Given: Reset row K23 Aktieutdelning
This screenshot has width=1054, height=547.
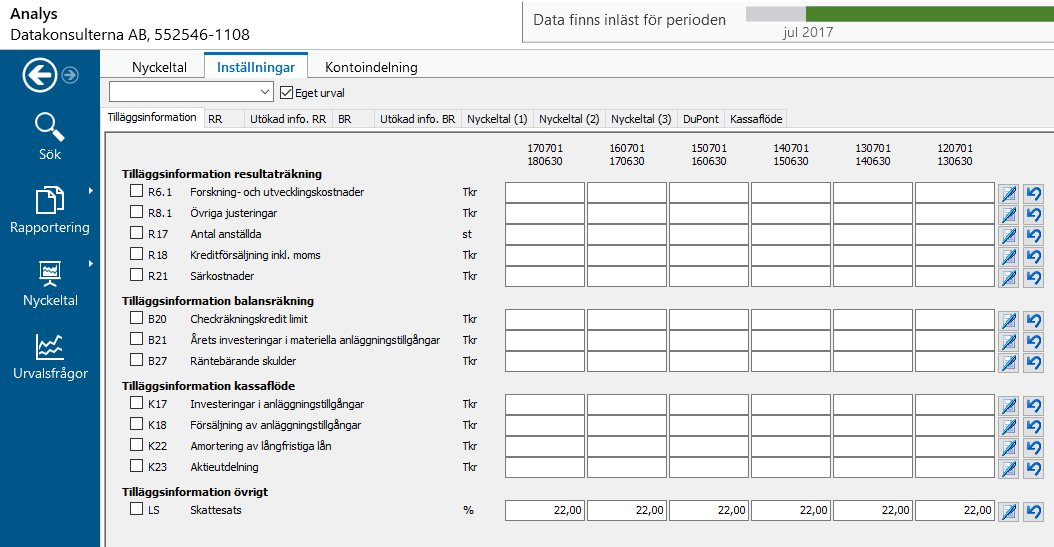Looking at the screenshot, I should click(1034, 468).
